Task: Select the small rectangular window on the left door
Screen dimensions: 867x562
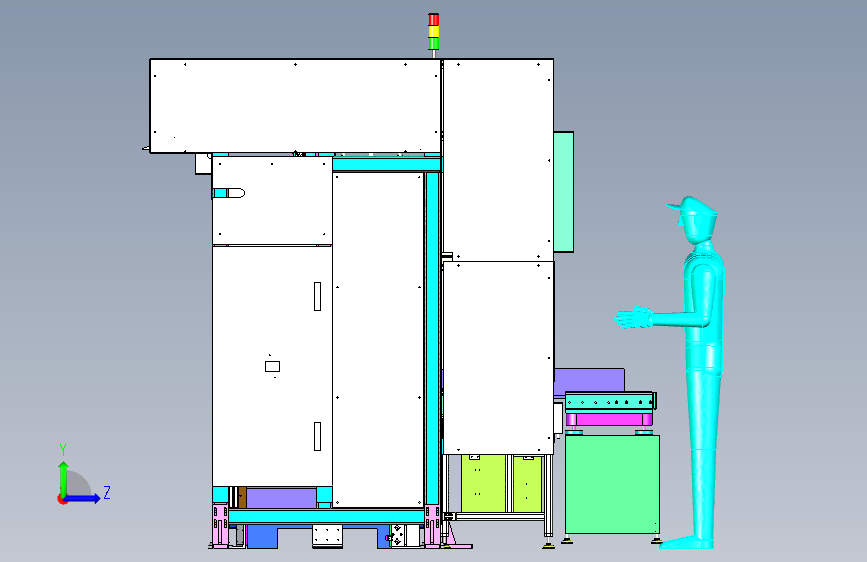Action: [x=272, y=366]
